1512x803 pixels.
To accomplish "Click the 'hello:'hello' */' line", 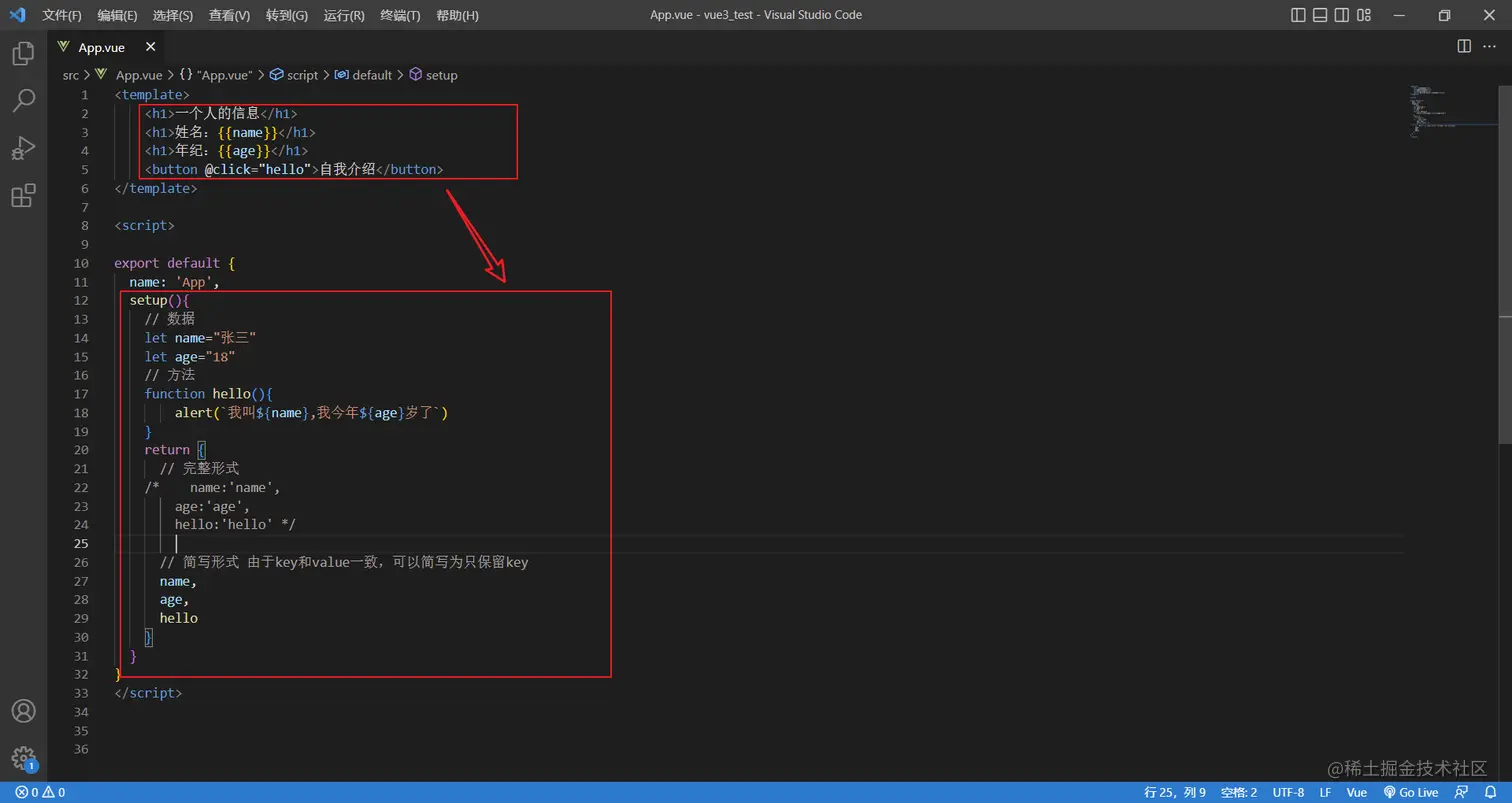I will (235, 524).
